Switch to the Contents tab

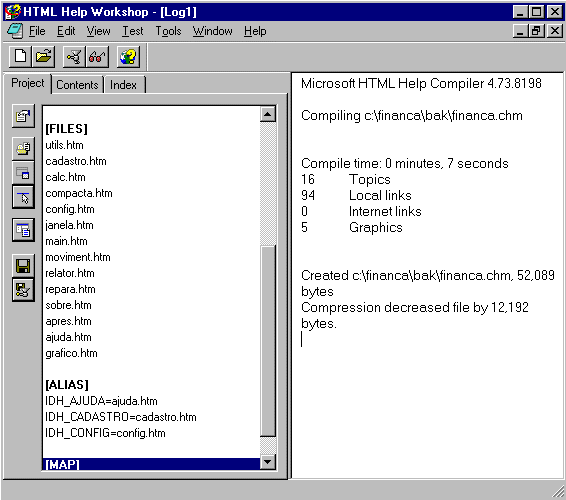pyautogui.click(x=77, y=85)
